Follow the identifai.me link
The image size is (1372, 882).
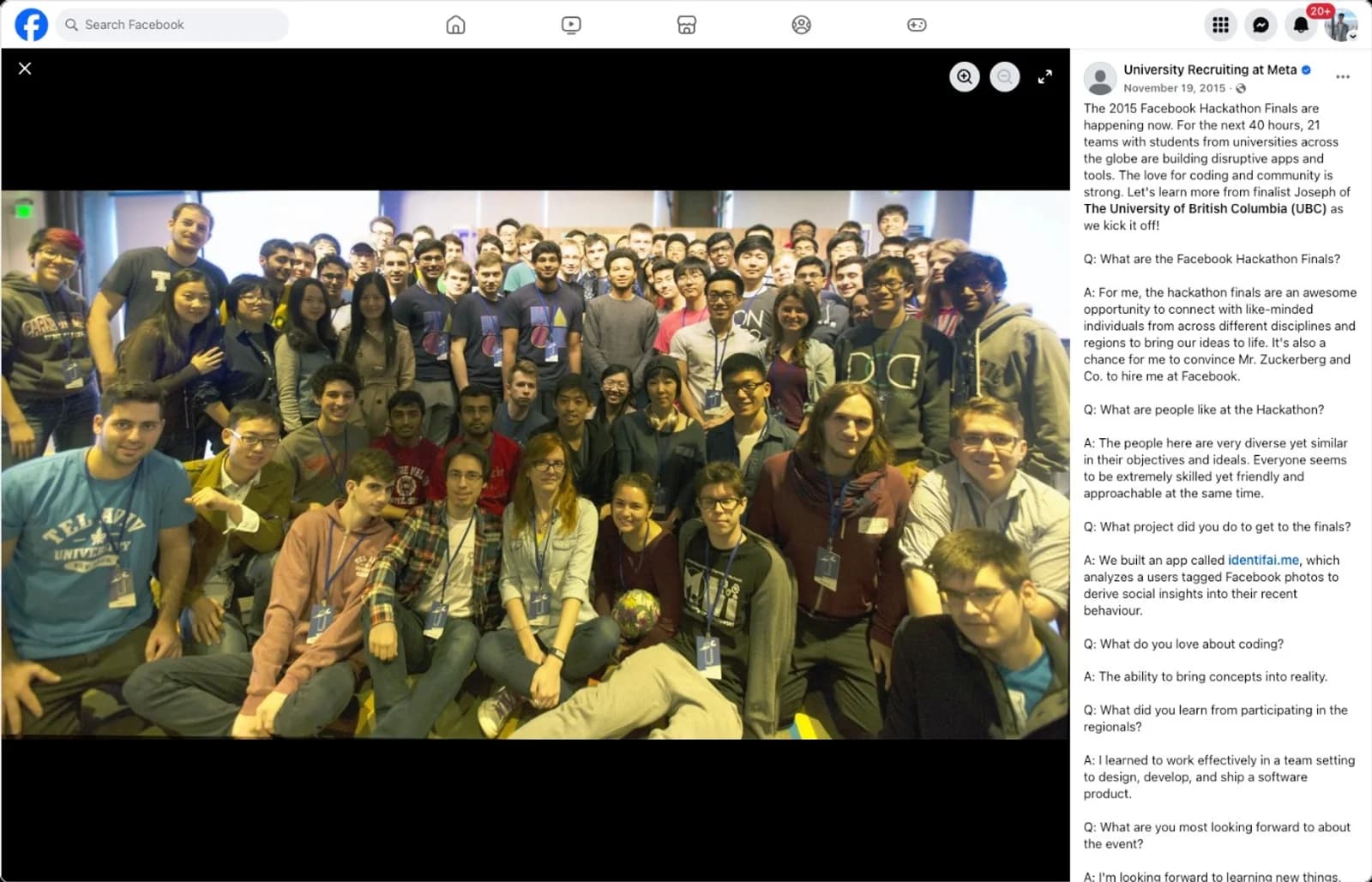coord(1263,560)
